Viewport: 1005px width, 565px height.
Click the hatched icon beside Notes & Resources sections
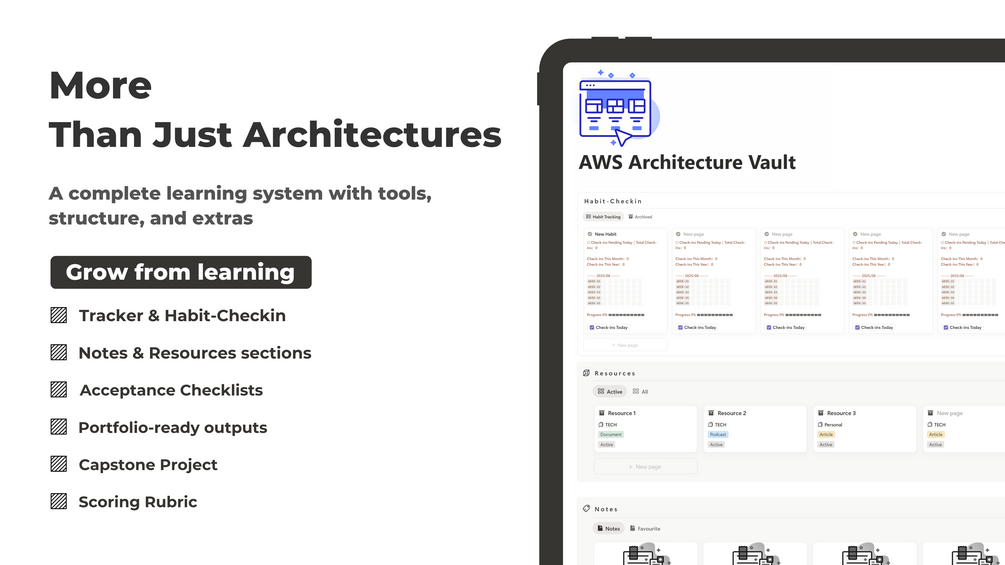click(59, 352)
